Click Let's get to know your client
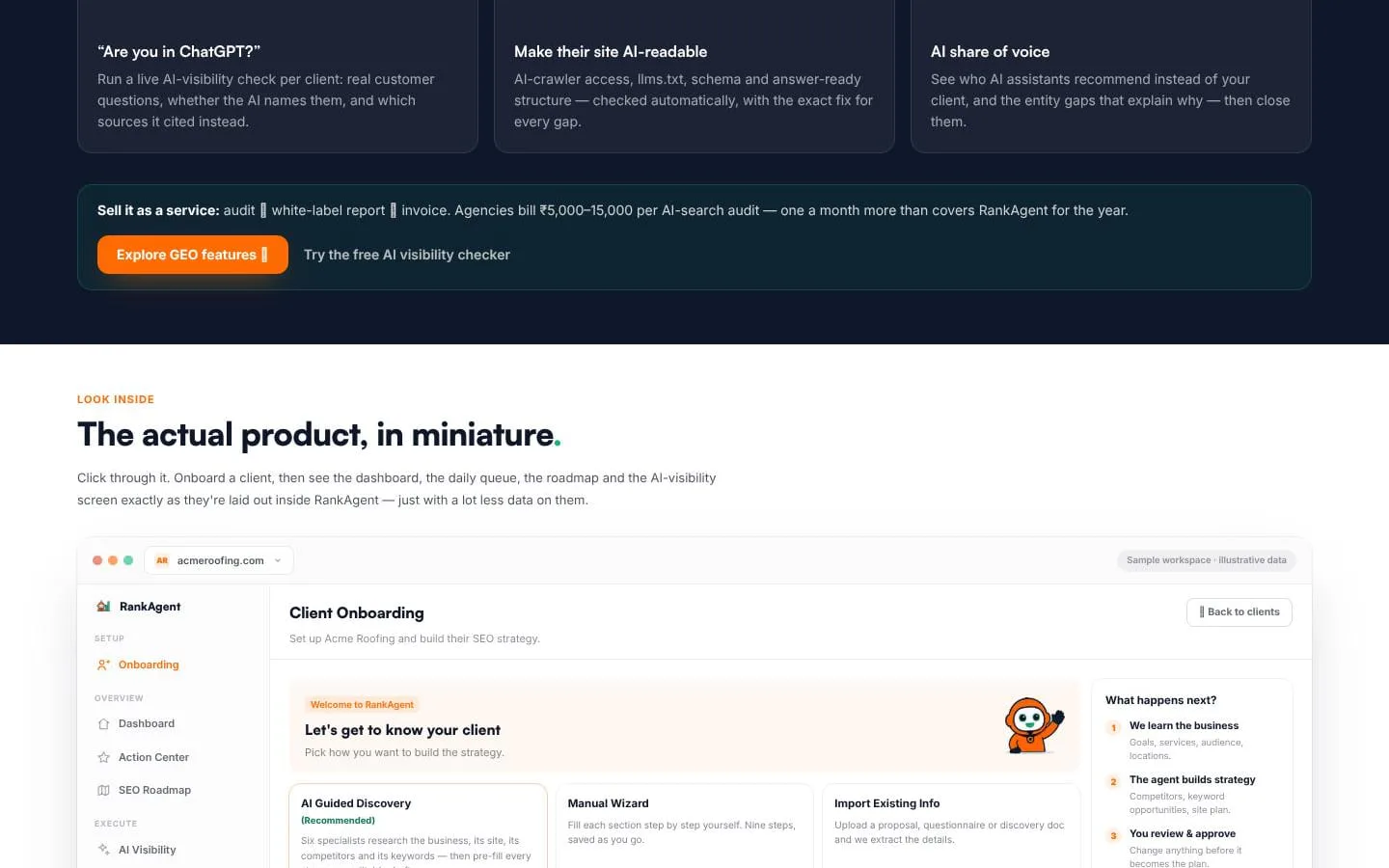The height and width of the screenshot is (868, 1389). click(x=402, y=730)
